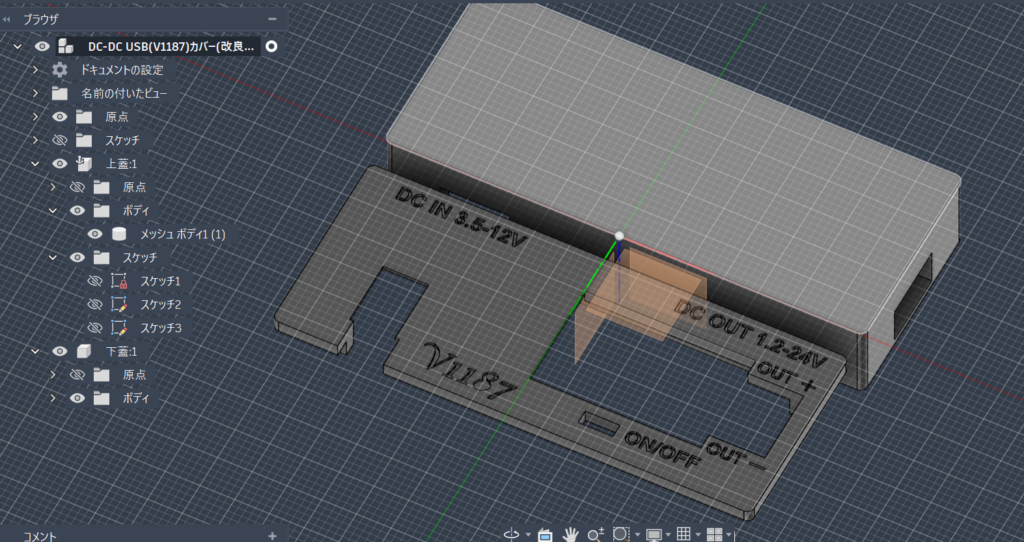Select the Orbit tool in navigation bar

pos(512,534)
